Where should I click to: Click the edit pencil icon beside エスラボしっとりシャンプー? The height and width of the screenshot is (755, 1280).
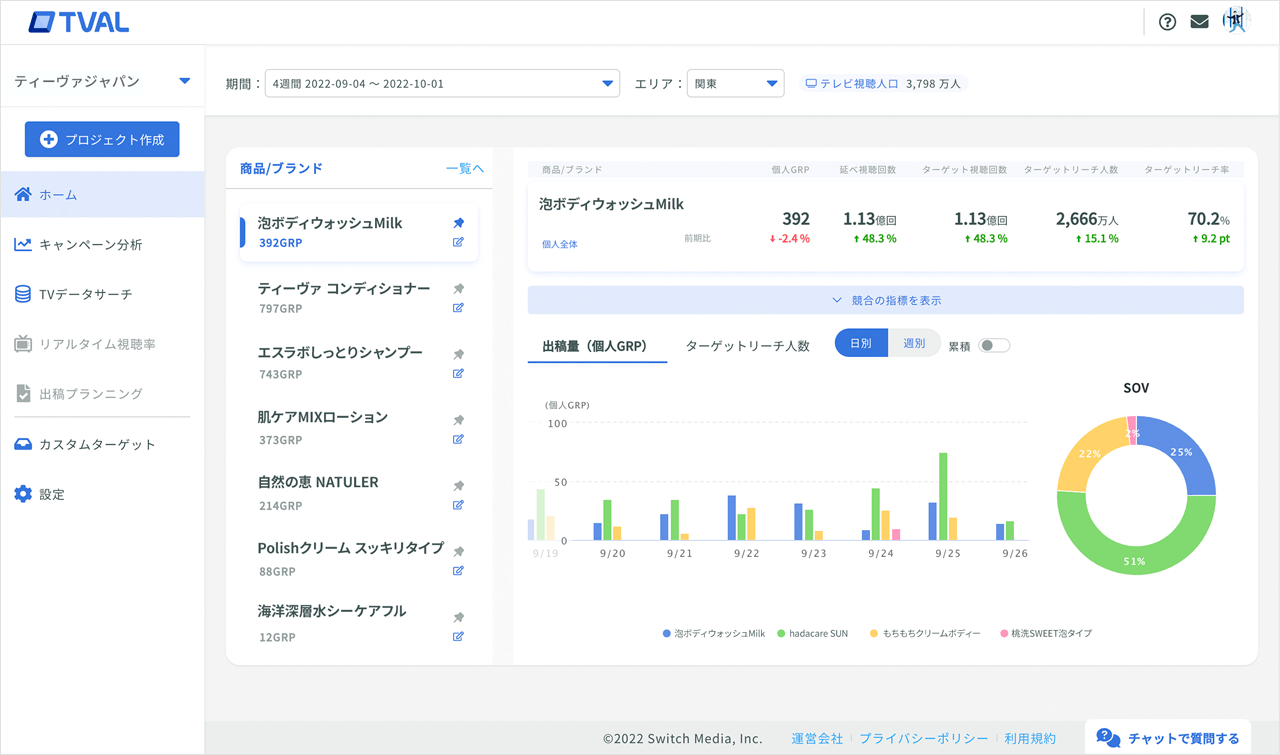pos(458,374)
